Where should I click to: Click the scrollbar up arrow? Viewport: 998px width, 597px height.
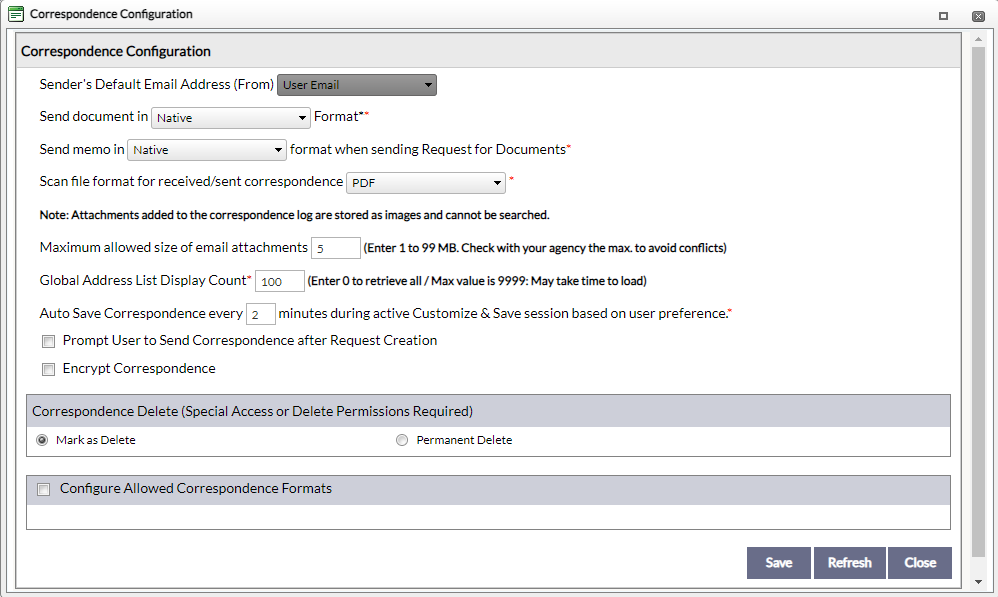[x=978, y=38]
